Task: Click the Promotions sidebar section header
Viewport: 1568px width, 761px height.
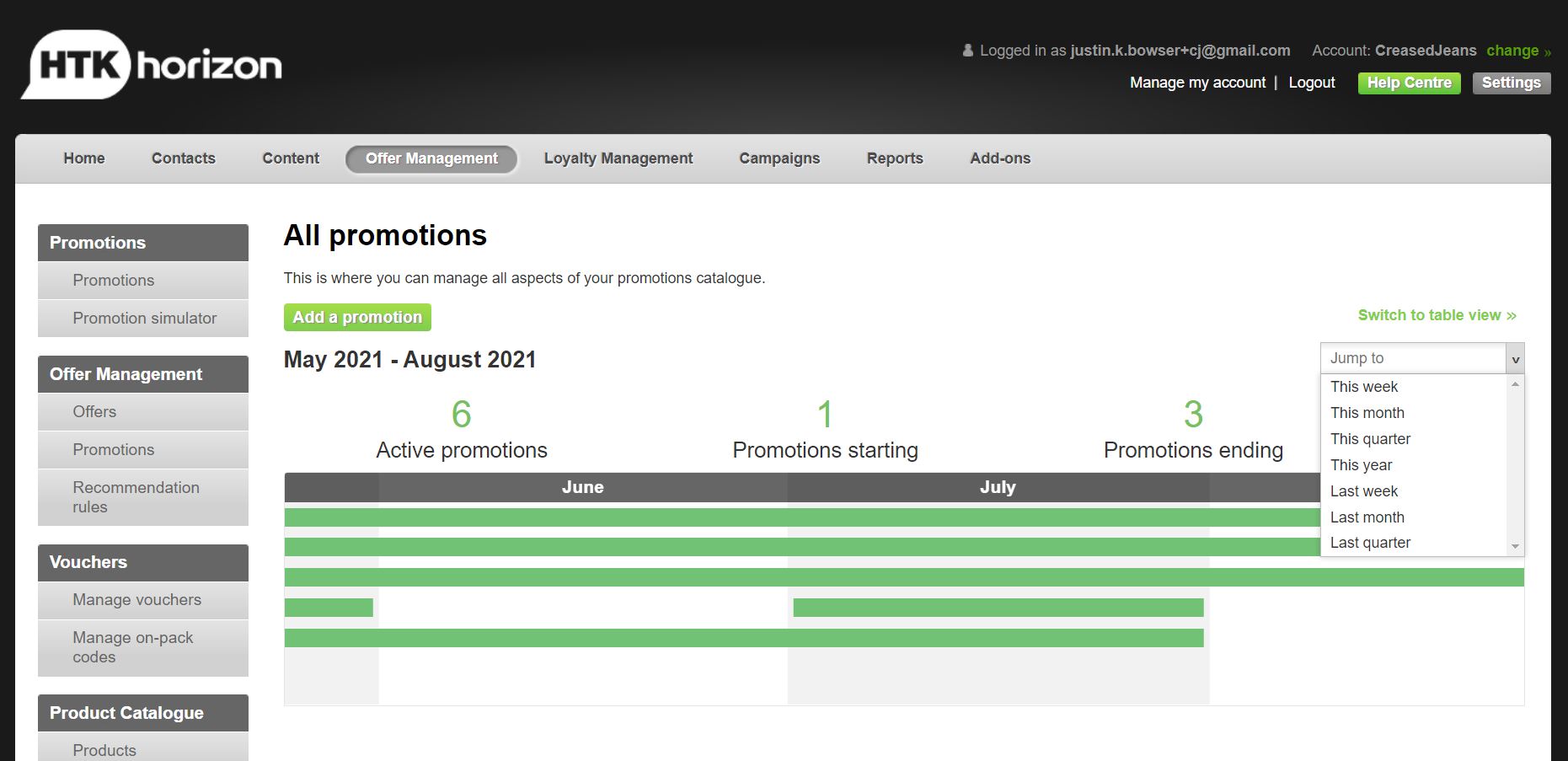Action: coord(143,243)
